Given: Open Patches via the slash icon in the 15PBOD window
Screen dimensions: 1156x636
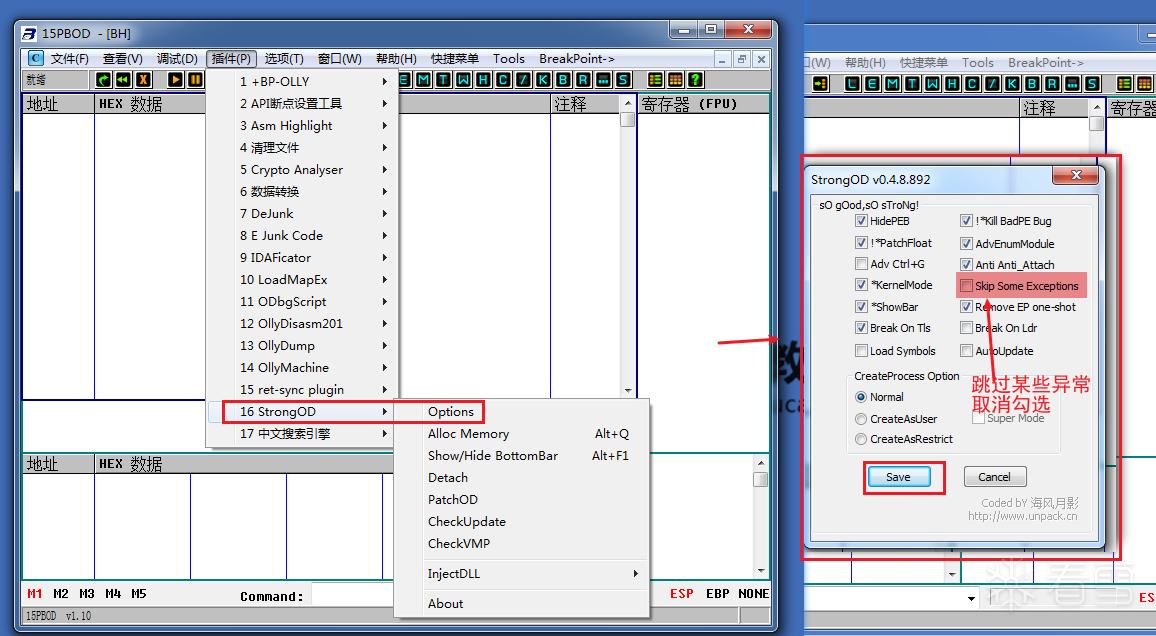Looking at the screenshot, I should (523, 80).
